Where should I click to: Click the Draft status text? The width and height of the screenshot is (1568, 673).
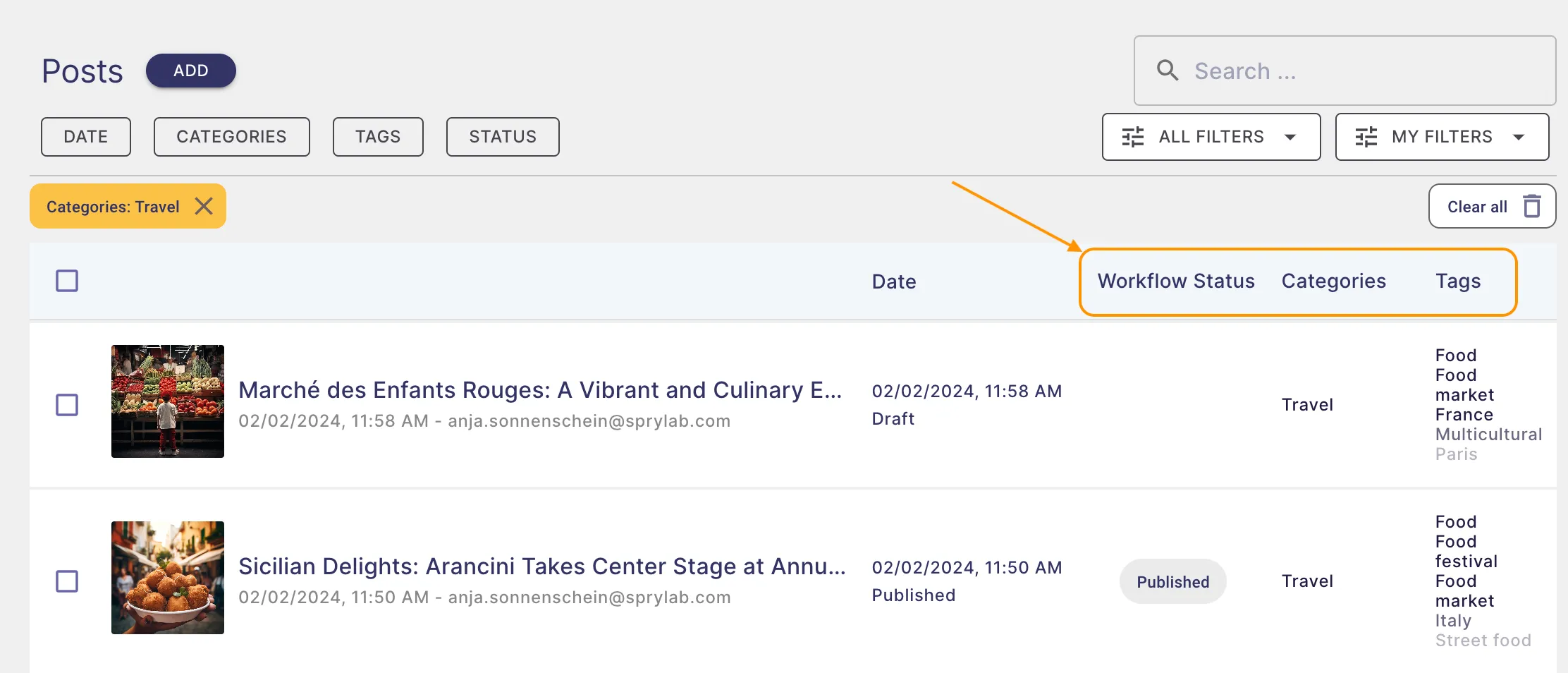(893, 418)
